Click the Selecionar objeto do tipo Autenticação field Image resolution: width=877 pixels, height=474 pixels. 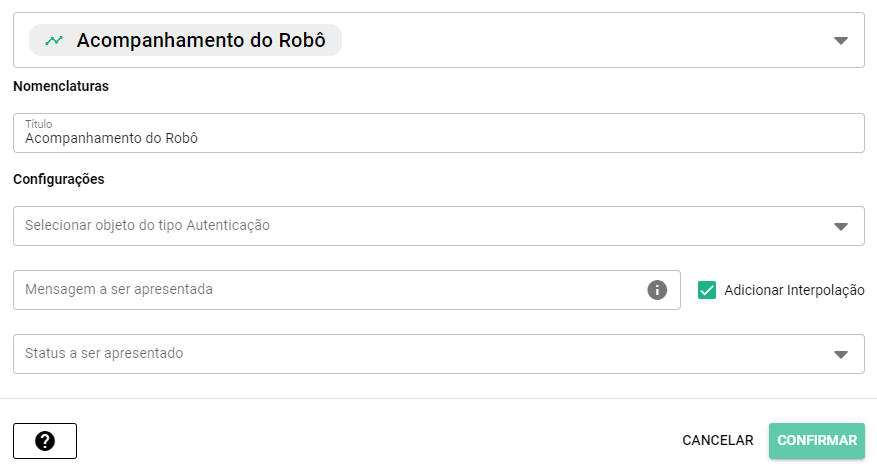coord(400,226)
